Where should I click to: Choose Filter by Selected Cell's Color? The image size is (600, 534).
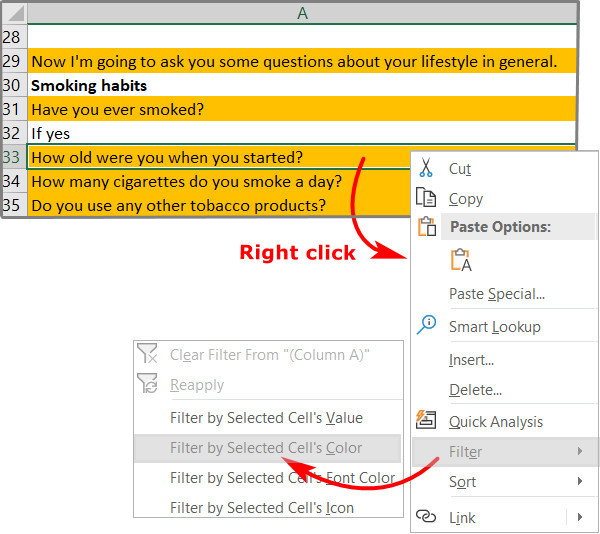point(266,448)
